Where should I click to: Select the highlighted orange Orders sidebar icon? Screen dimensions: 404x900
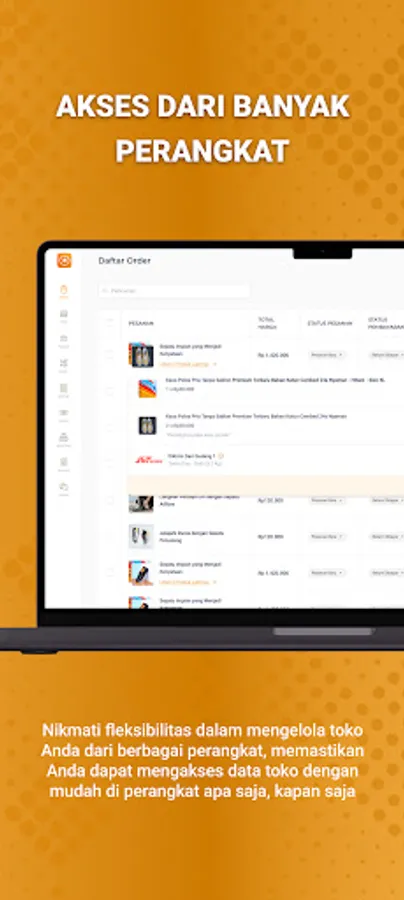(64, 290)
